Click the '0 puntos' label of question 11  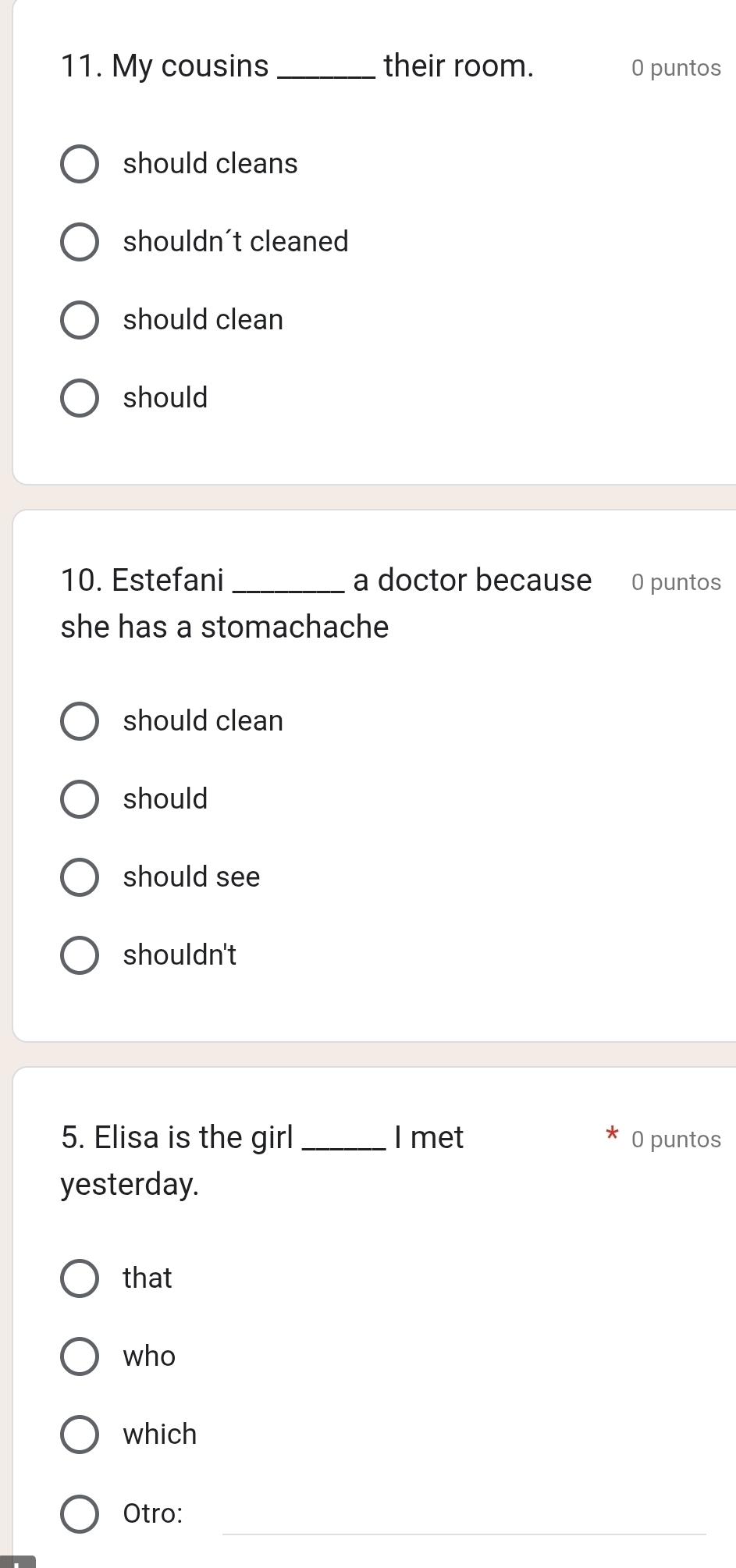(x=676, y=69)
